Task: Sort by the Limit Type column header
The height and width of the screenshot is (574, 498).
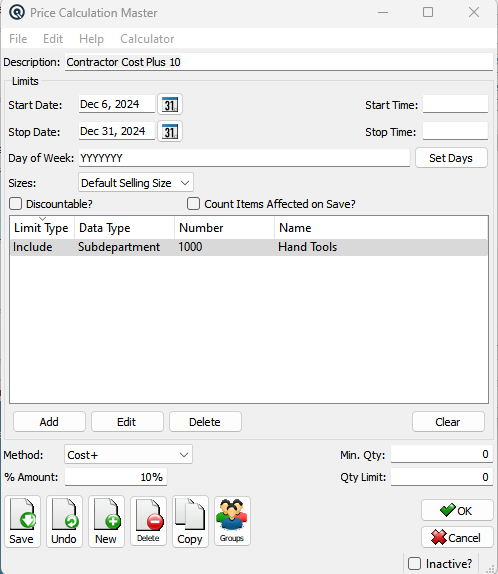Action: (41, 228)
